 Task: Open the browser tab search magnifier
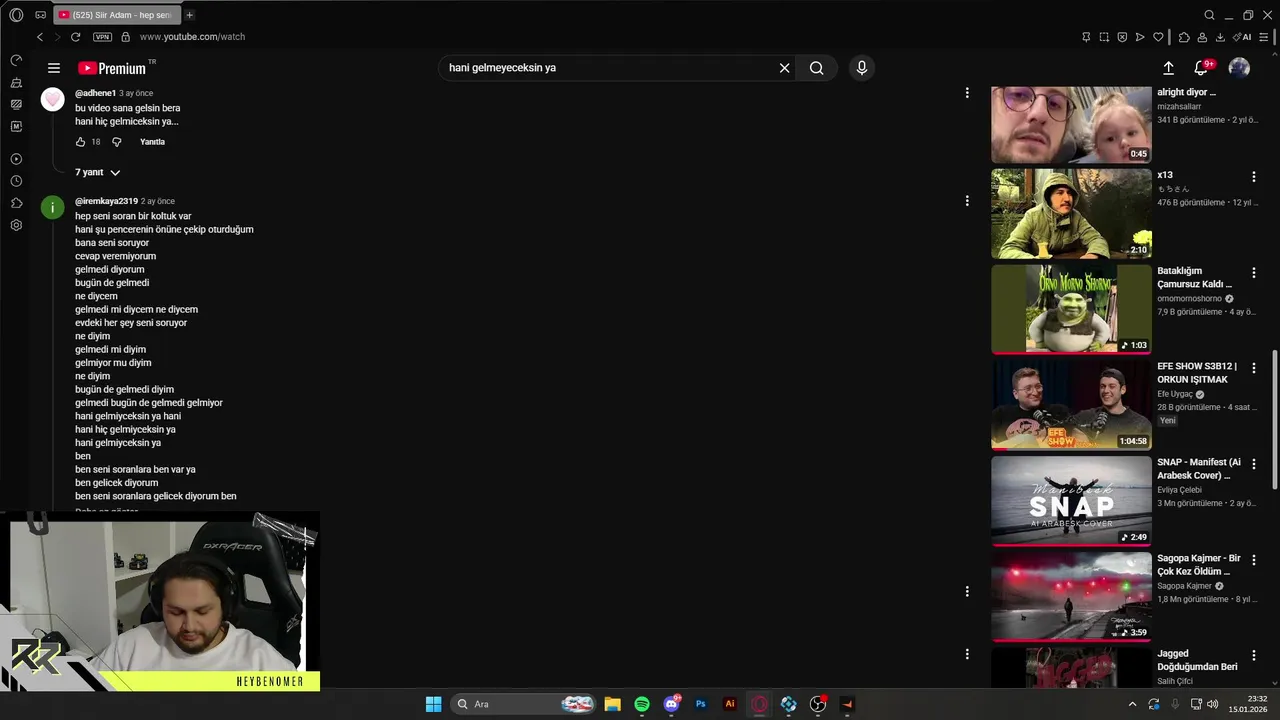(x=1210, y=15)
